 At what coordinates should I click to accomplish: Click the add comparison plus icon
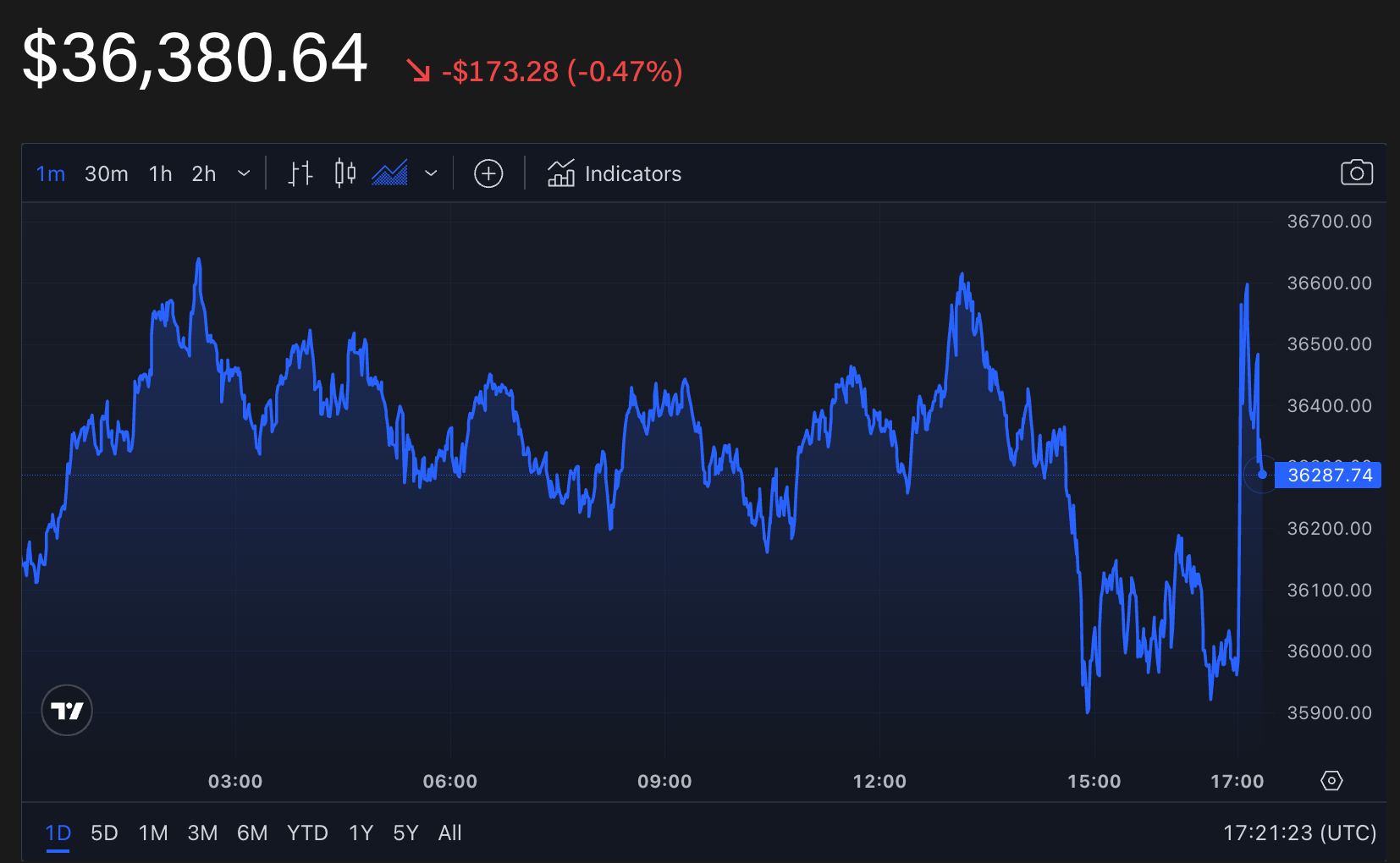coord(488,173)
